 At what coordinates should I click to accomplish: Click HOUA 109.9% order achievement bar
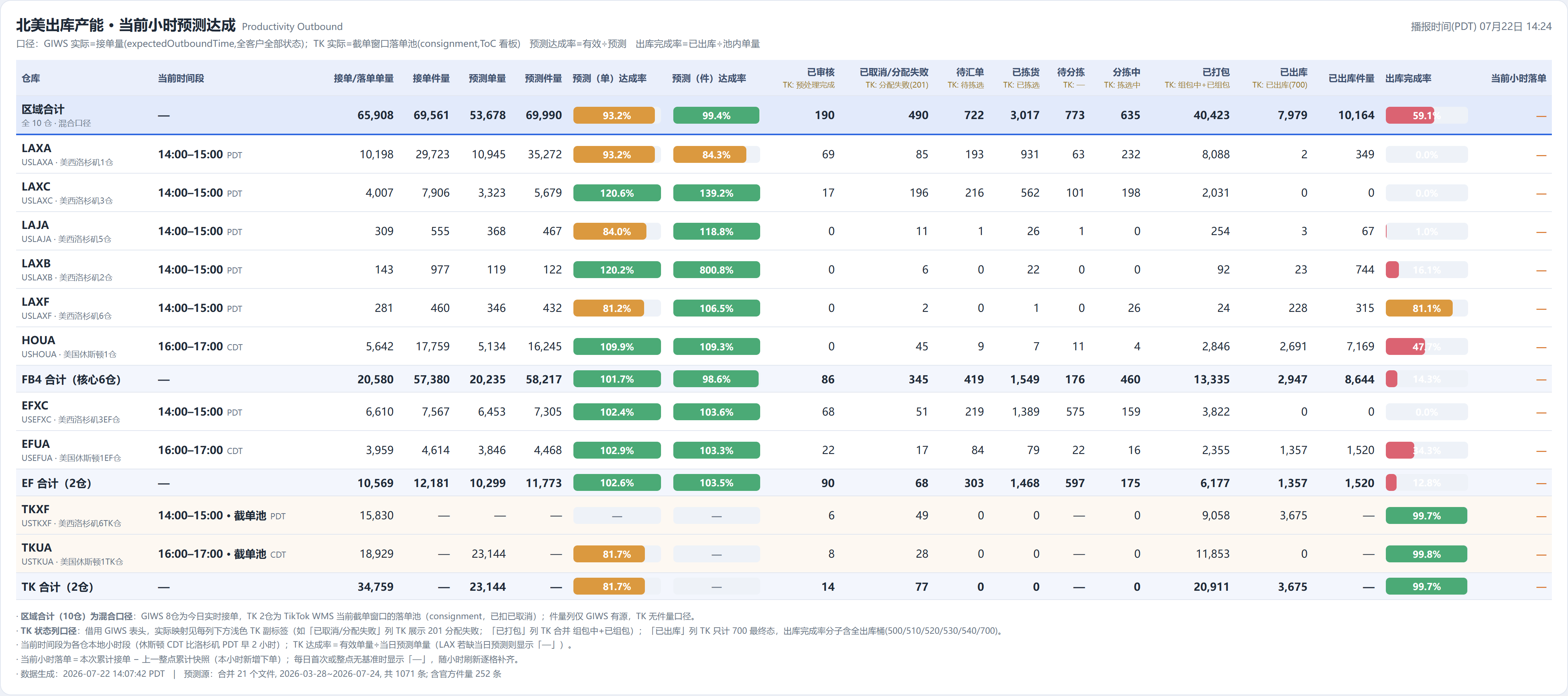616,346
